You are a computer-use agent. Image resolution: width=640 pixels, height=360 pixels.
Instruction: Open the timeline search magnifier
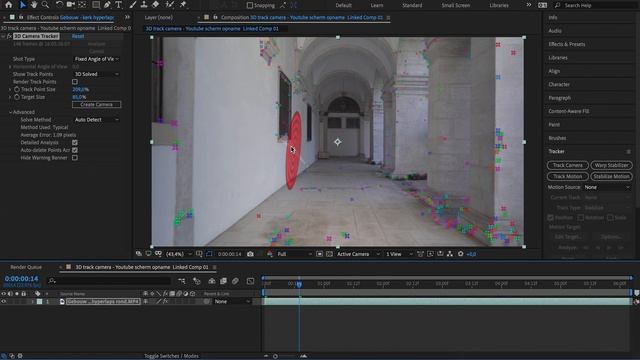tap(52, 281)
